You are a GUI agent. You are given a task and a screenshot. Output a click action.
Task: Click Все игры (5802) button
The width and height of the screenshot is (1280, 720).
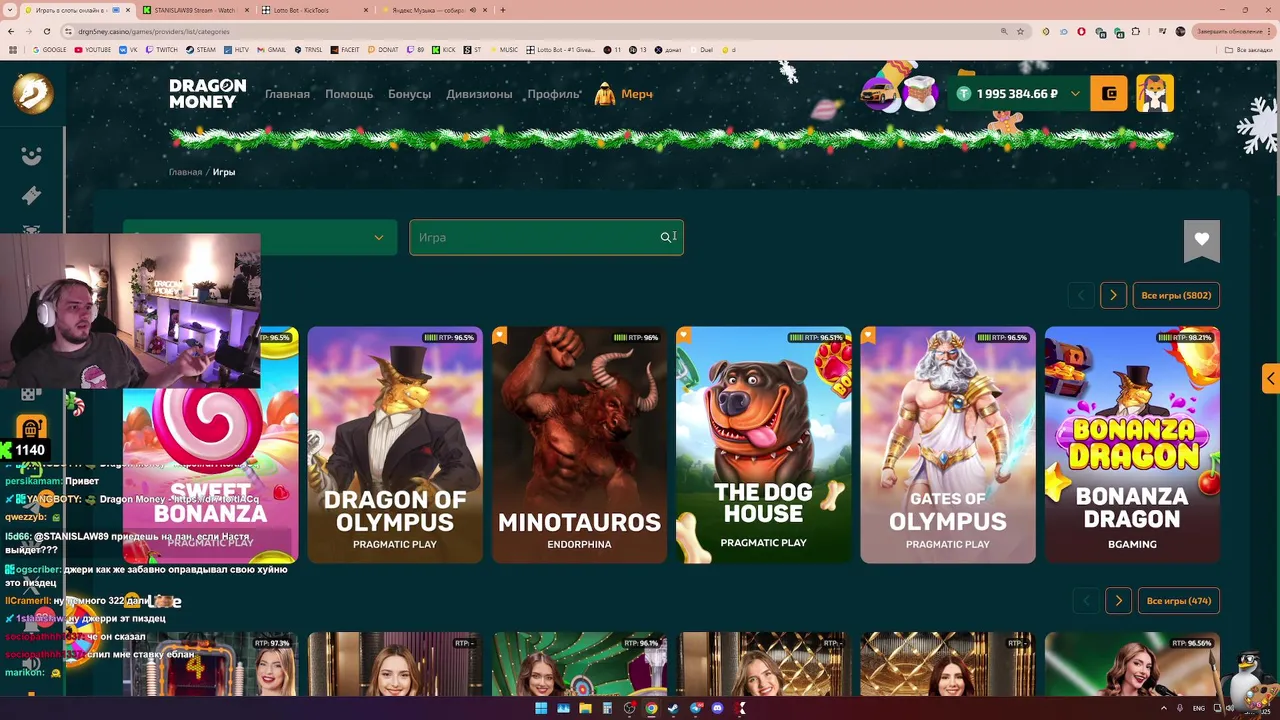1176,295
